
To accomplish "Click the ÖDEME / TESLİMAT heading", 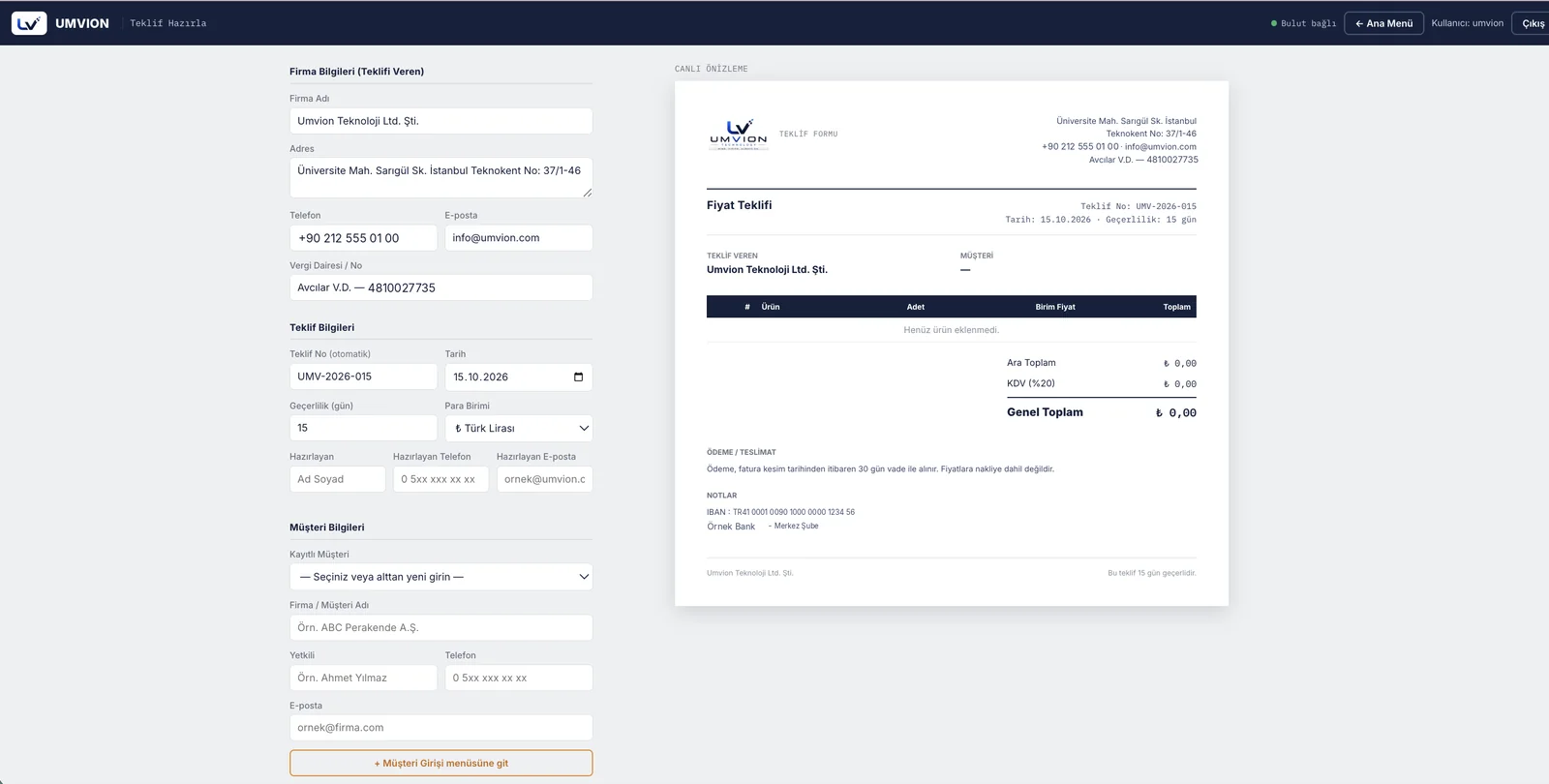I will coord(742,452).
